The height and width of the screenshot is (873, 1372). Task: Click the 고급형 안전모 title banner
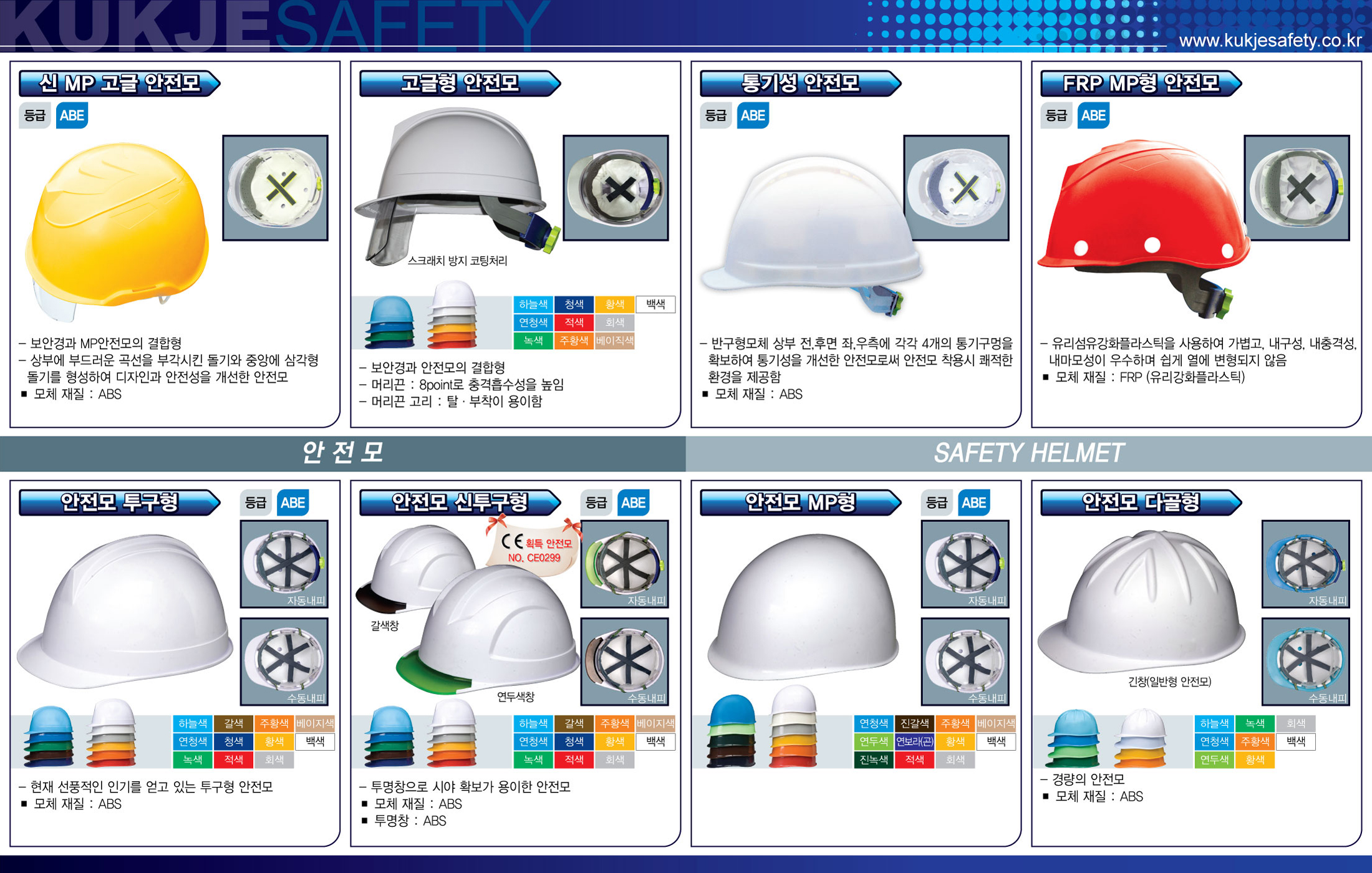[x=460, y=83]
